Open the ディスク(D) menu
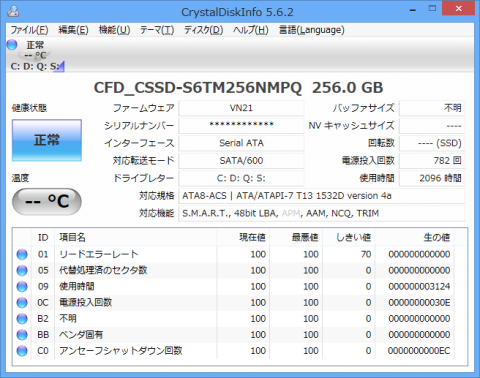The height and width of the screenshot is (378, 480). tap(203, 30)
